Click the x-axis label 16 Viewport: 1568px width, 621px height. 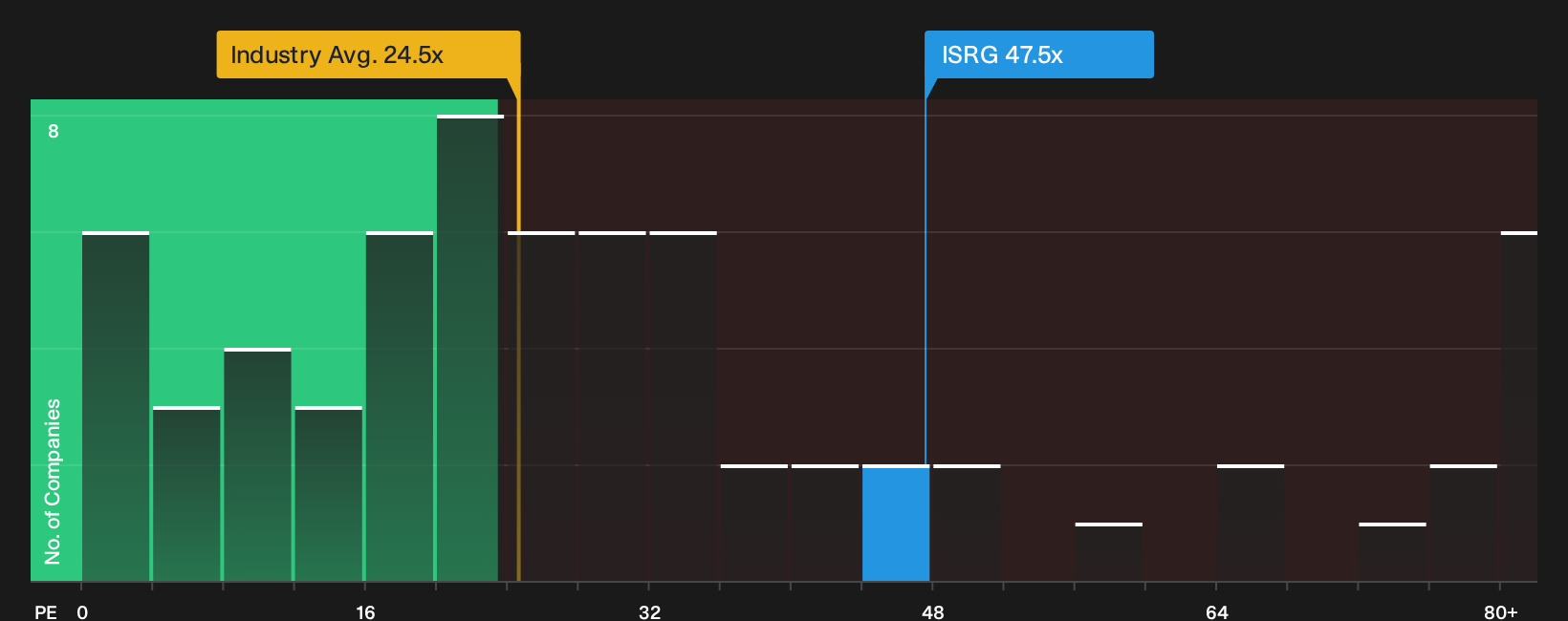pos(365,612)
